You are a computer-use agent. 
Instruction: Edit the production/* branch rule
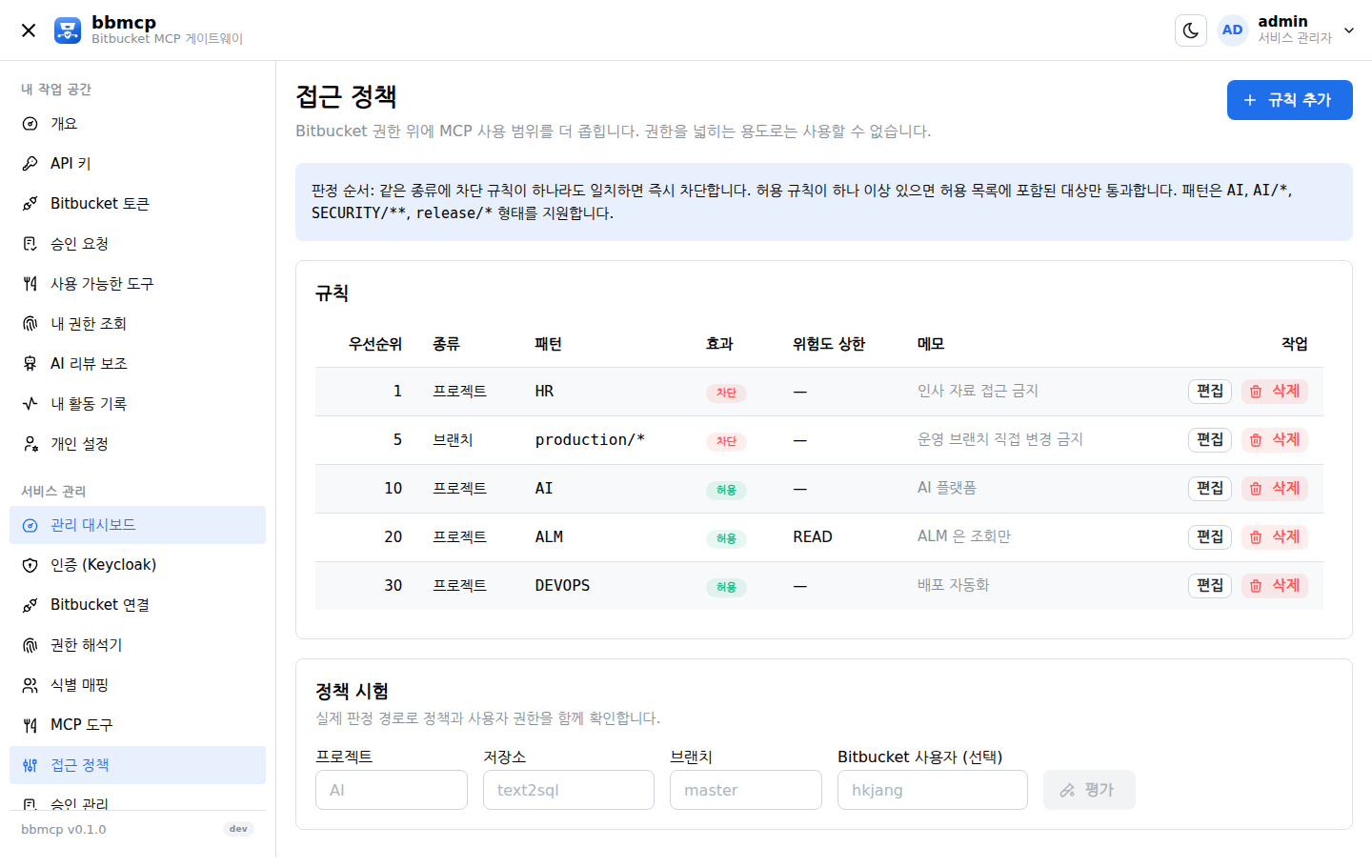pos(1210,440)
